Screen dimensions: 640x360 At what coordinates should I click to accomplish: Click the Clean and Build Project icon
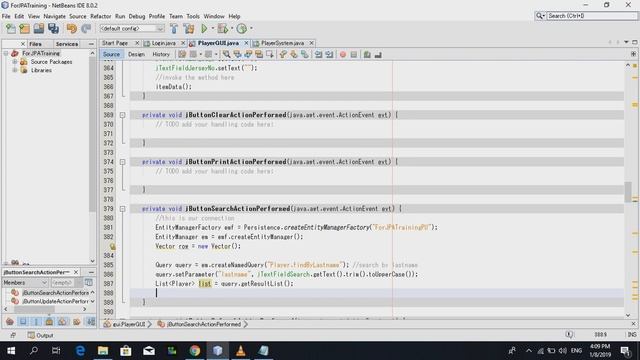[x=189, y=29]
